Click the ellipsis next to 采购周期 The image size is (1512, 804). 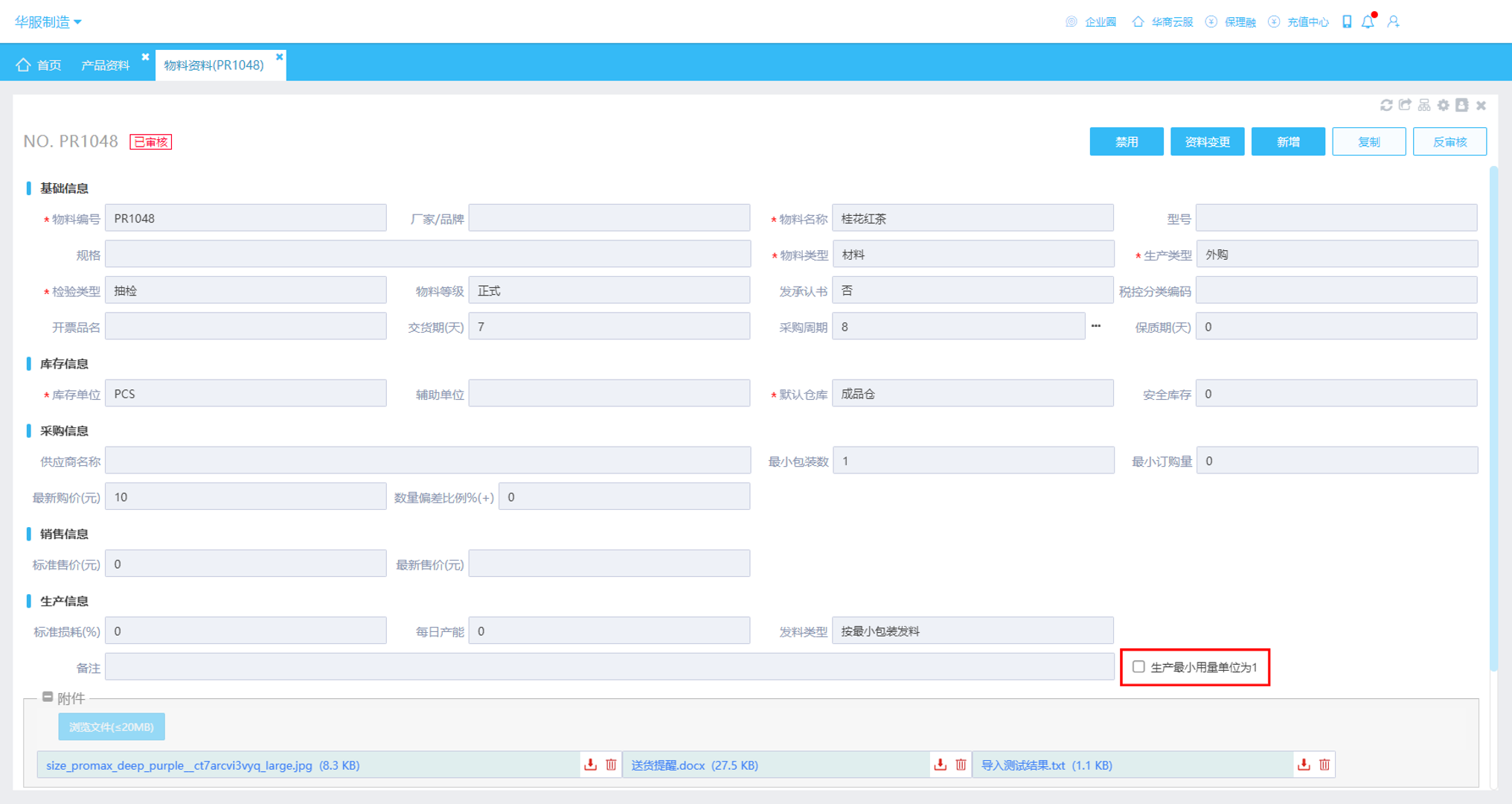point(1096,326)
